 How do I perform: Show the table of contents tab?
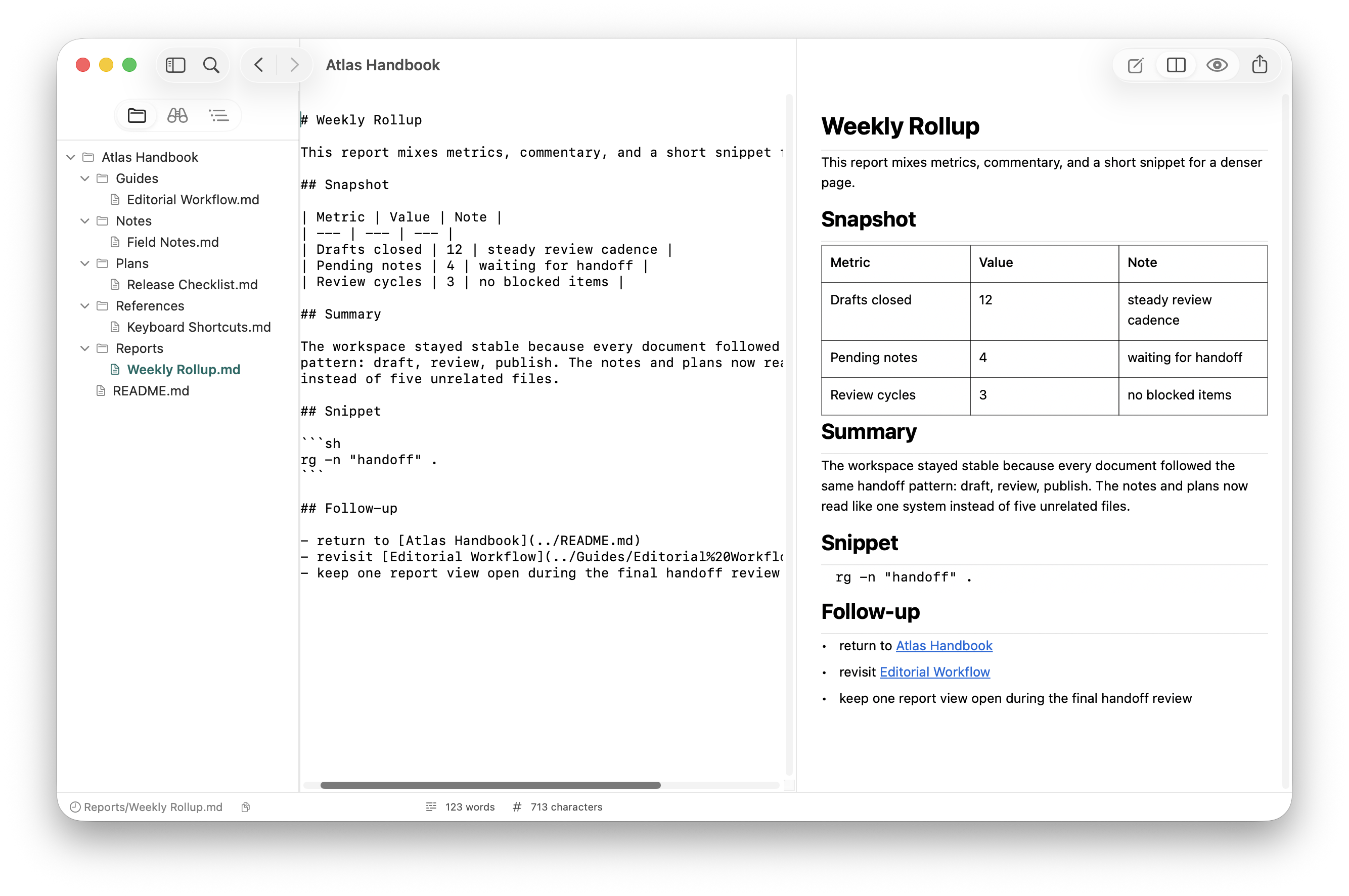(x=219, y=115)
